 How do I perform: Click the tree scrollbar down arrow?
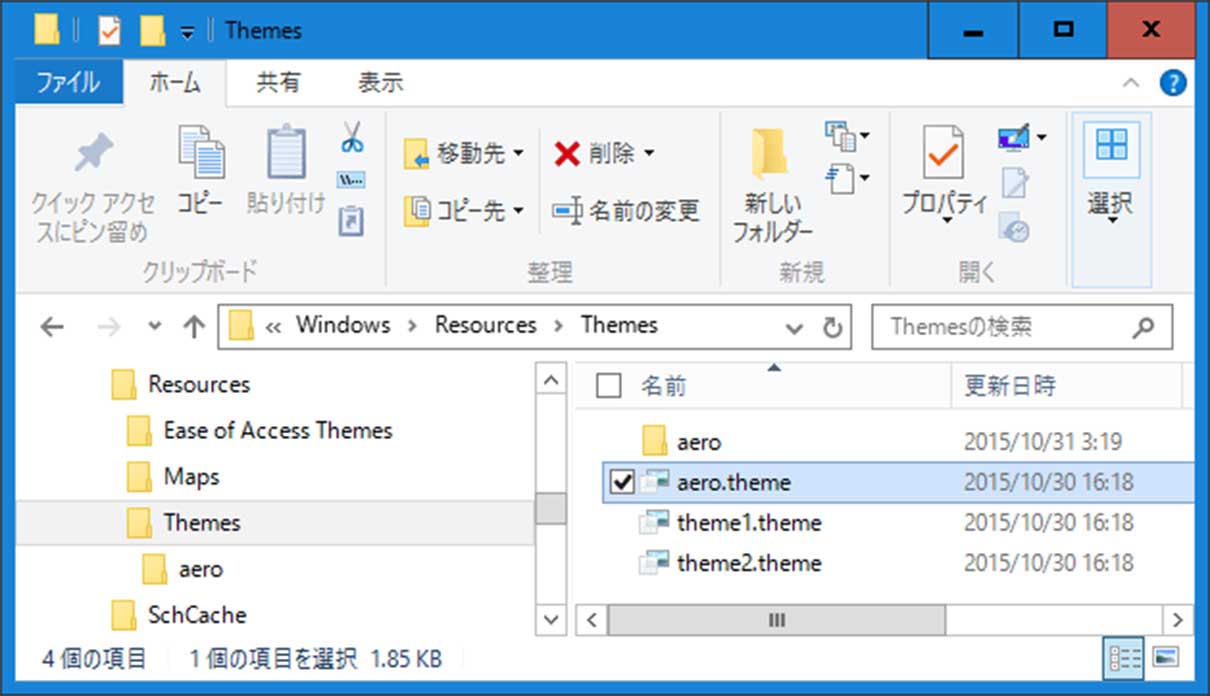click(551, 619)
